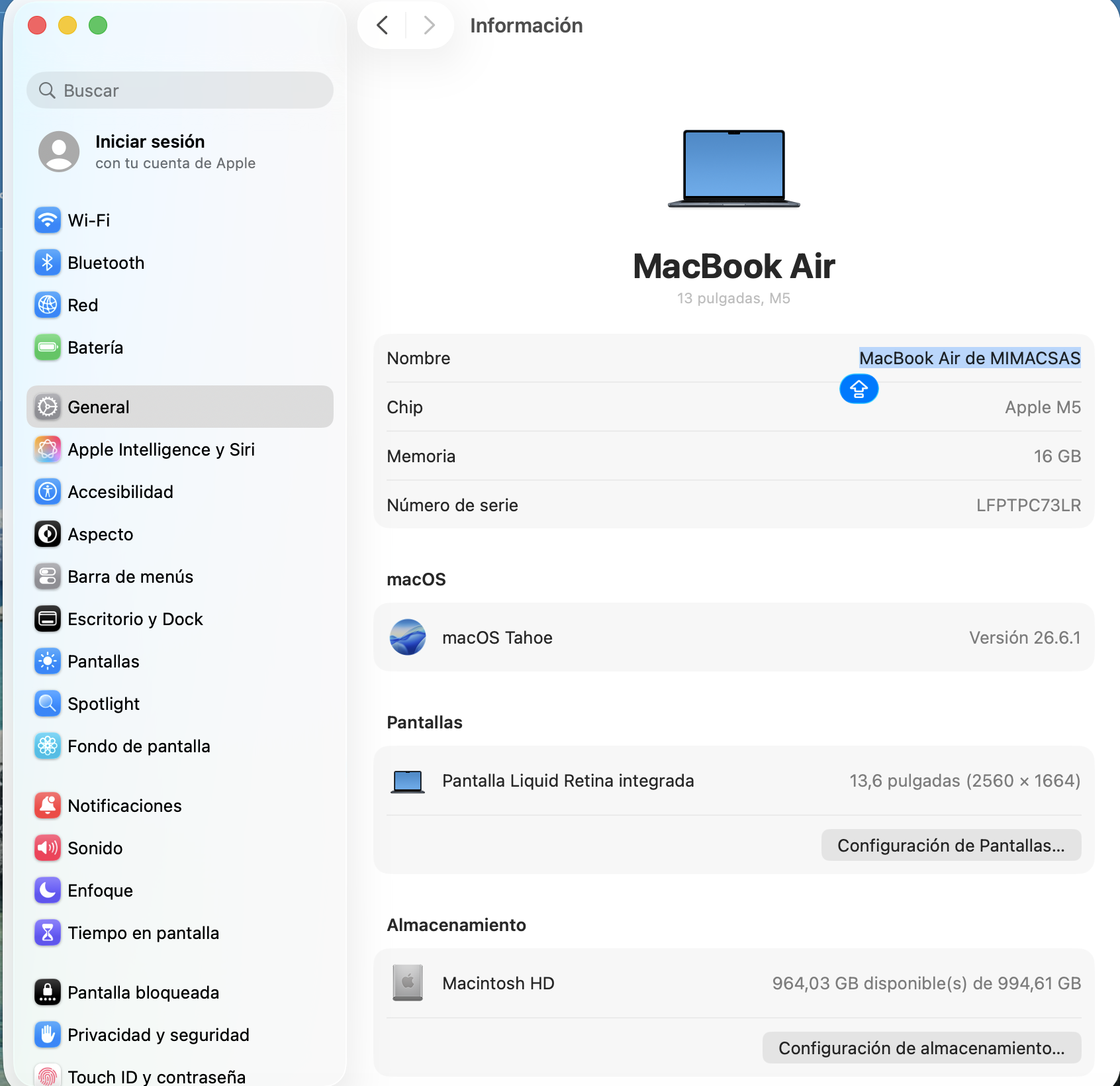This screenshot has height=1086, width=1120.
Task: Click the built-in display laptop icon
Action: [408, 781]
